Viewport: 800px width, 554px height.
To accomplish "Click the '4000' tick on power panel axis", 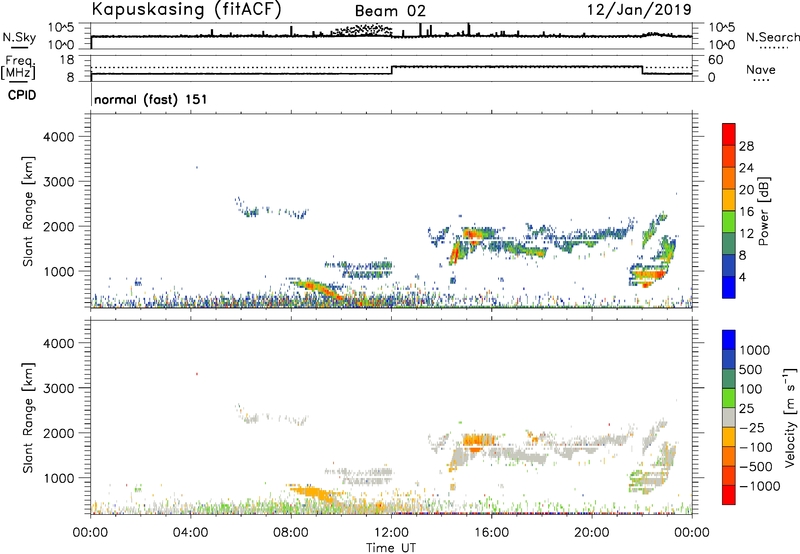I will pos(58,137).
